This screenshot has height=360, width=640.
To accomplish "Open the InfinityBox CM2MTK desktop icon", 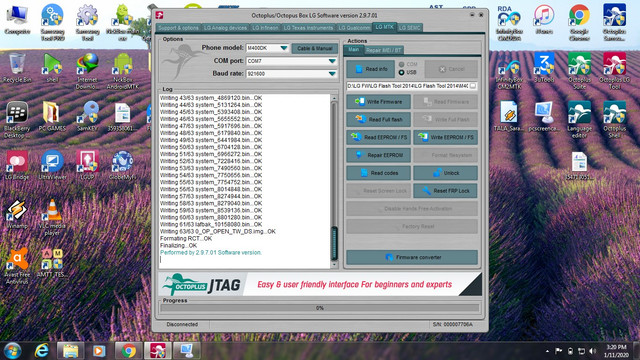I will [x=509, y=70].
